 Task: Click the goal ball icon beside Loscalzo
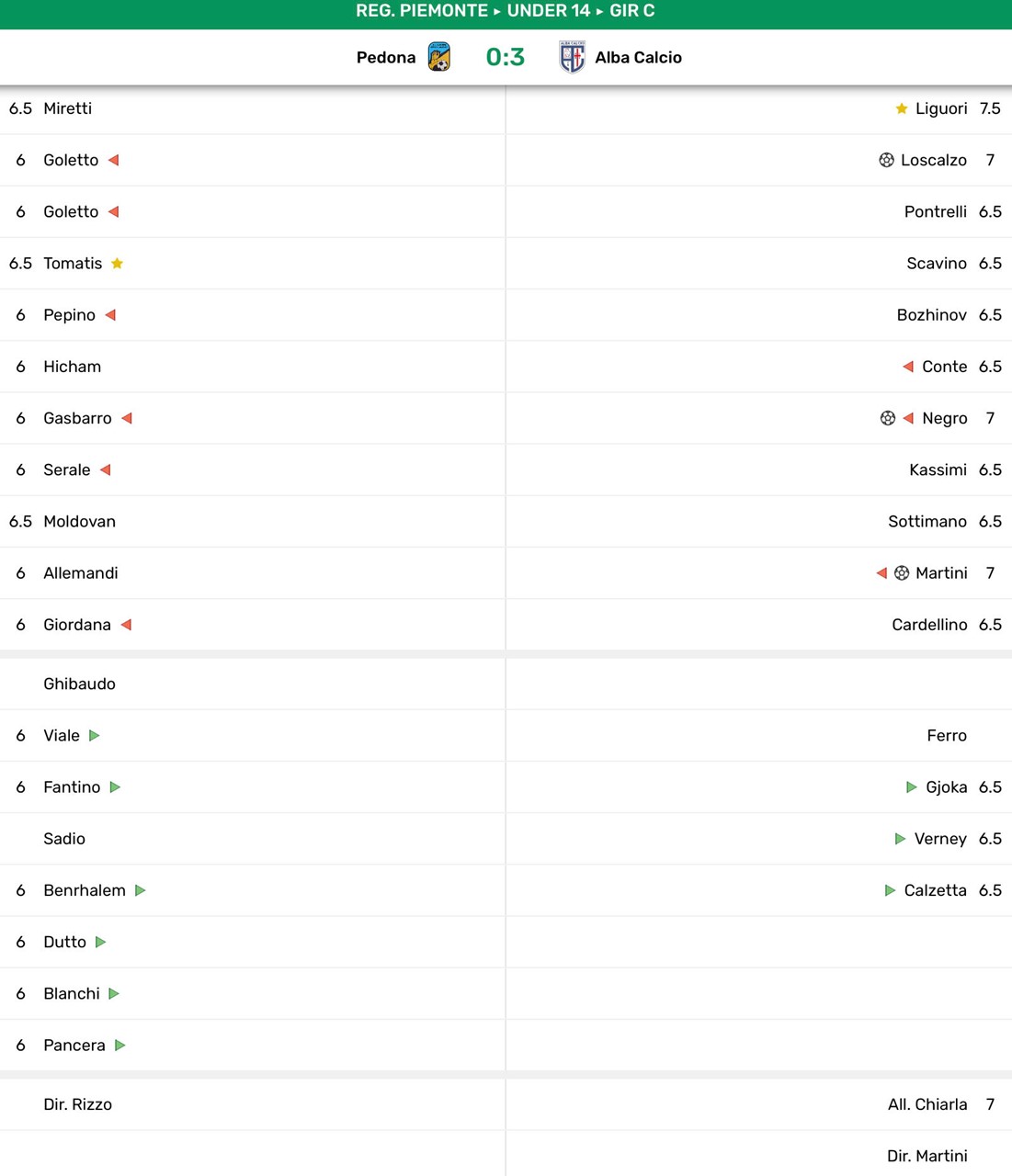click(x=886, y=160)
